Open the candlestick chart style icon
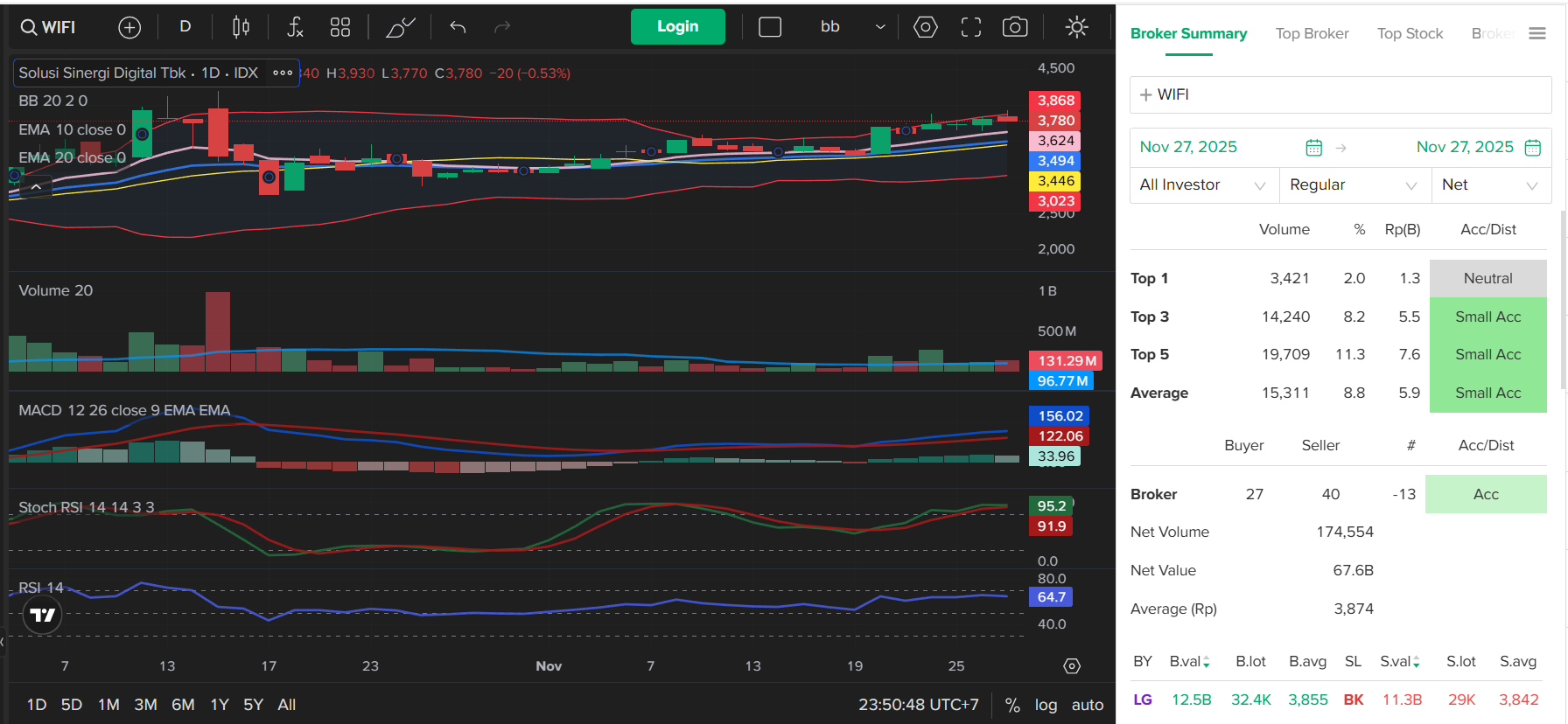The image size is (1568, 724). pyautogui.click(x=241, y=27)
